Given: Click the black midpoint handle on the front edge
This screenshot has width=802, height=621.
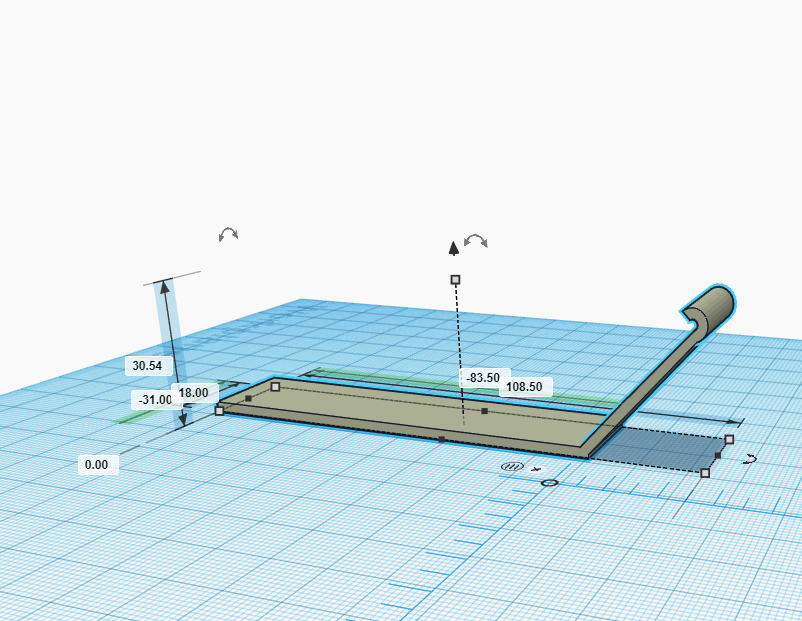Looking at the screenshot, I should tap(442, 439).
